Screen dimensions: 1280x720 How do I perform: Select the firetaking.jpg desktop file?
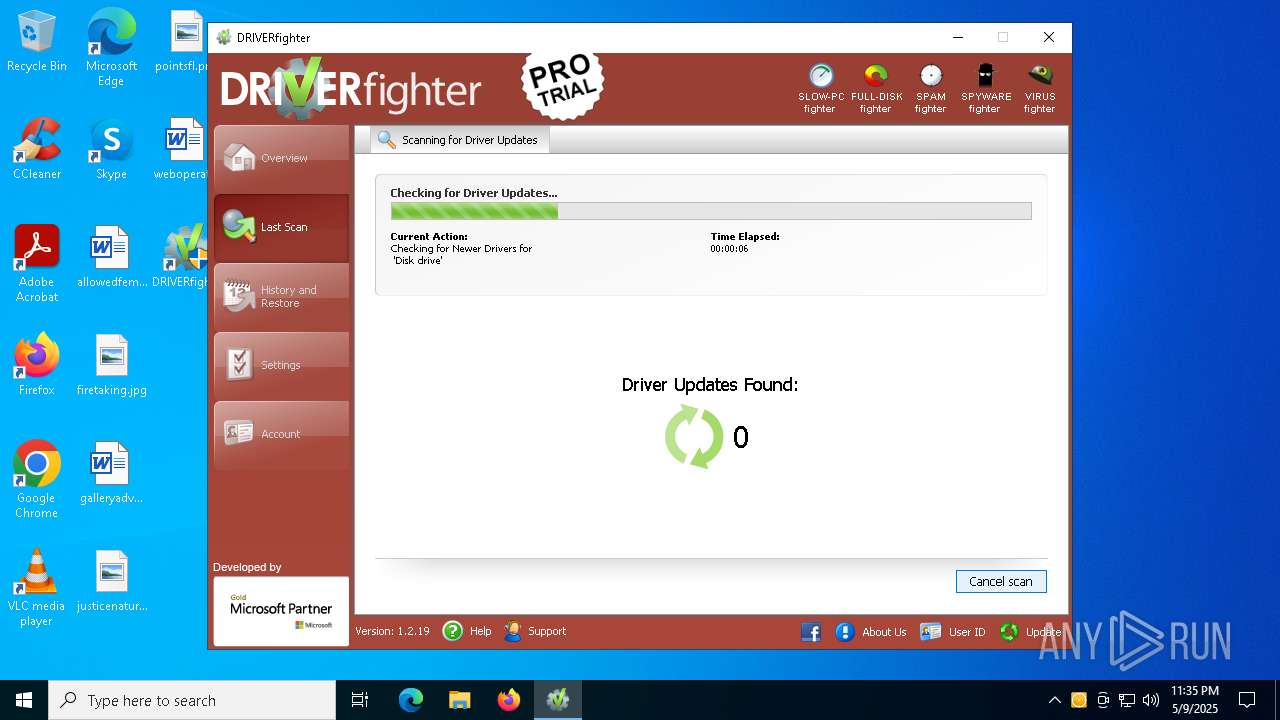click(111, 365)
